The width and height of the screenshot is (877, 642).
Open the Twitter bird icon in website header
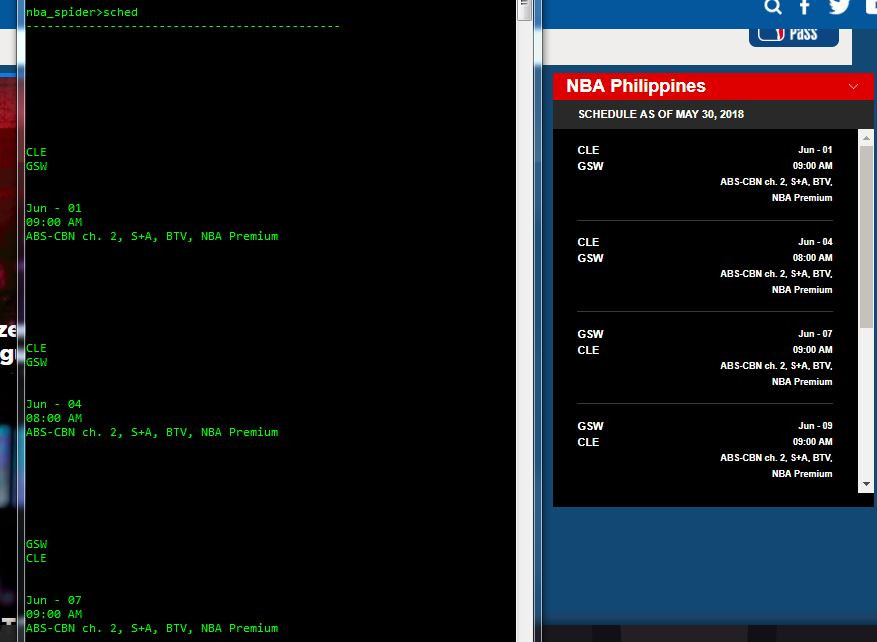tap(839, 7)
